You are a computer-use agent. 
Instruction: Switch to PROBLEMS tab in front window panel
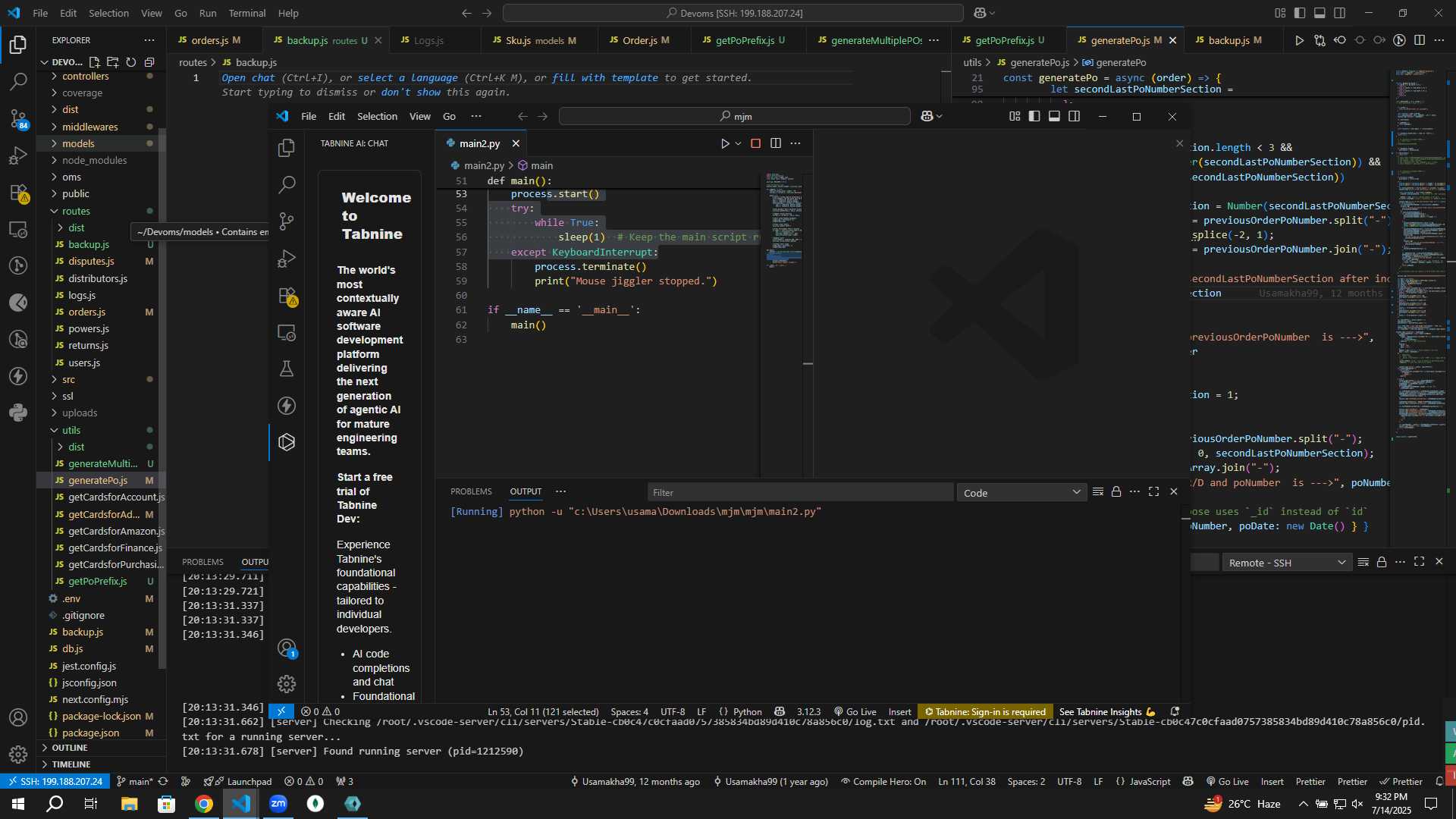click(x=471, y=491)
